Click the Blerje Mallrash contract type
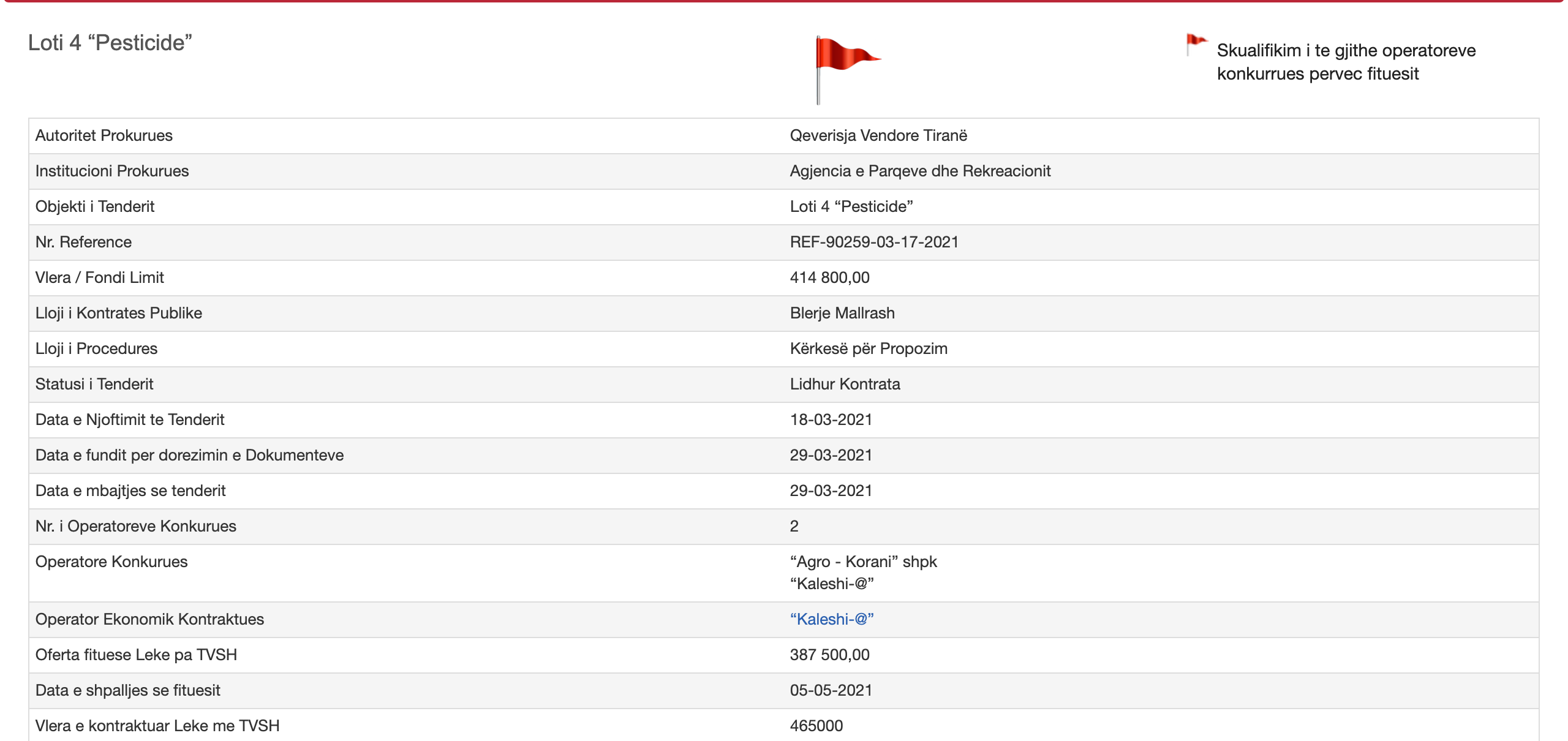This screenshot has width=1568, height=741. click(x=842, y=313)
